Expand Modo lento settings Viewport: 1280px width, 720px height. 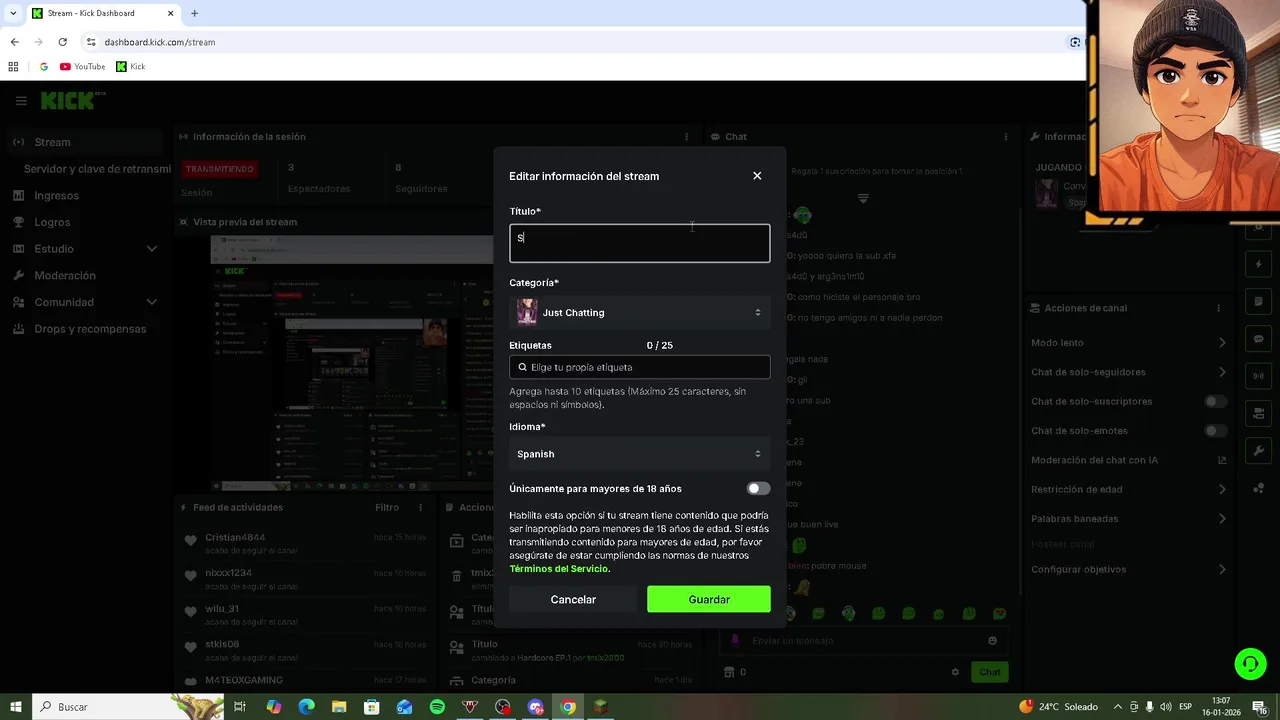[1222, 343]
